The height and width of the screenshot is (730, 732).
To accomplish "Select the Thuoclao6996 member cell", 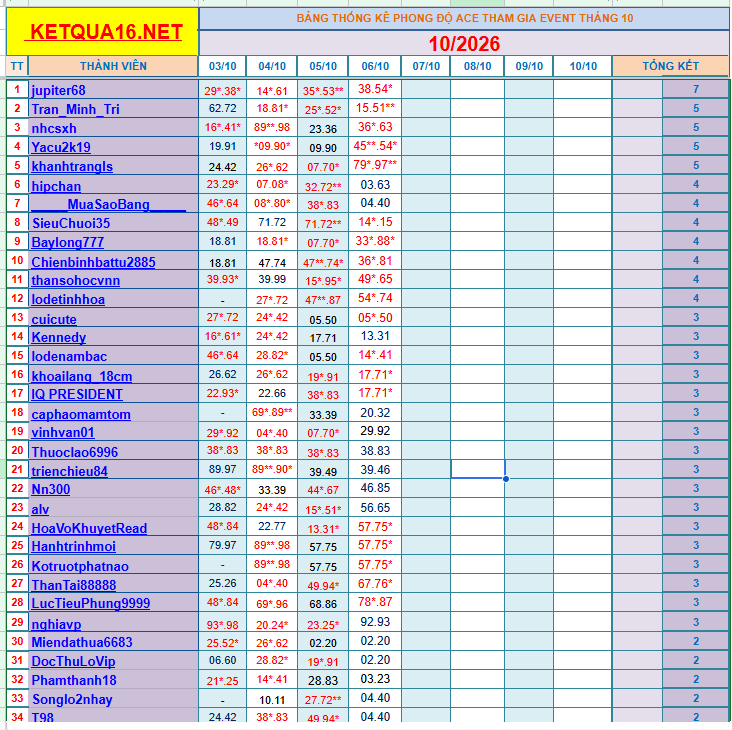I will click(x=113, y=451).
